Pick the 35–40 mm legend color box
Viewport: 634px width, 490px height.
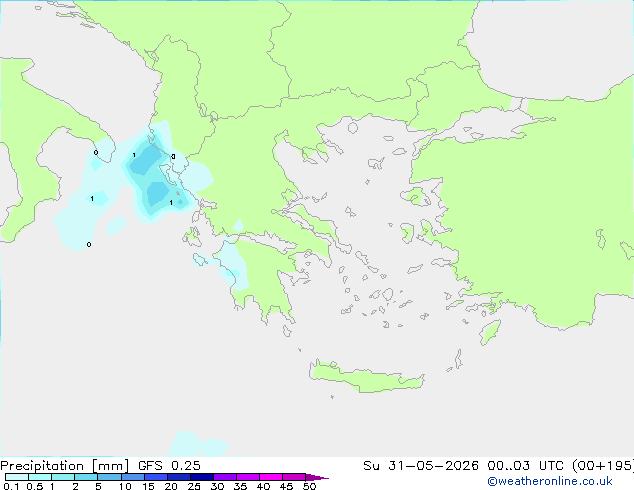(247, 477)
